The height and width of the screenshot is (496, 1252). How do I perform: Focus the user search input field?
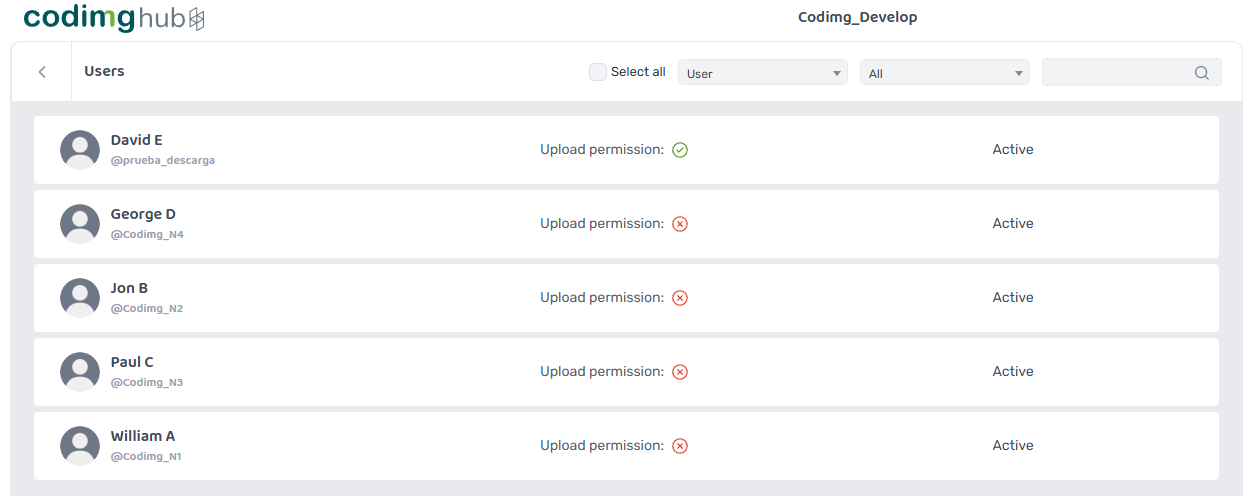click(x=1132, y=73)
